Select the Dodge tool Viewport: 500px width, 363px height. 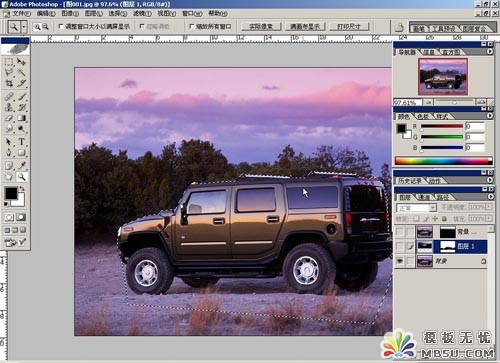(22, 128)
